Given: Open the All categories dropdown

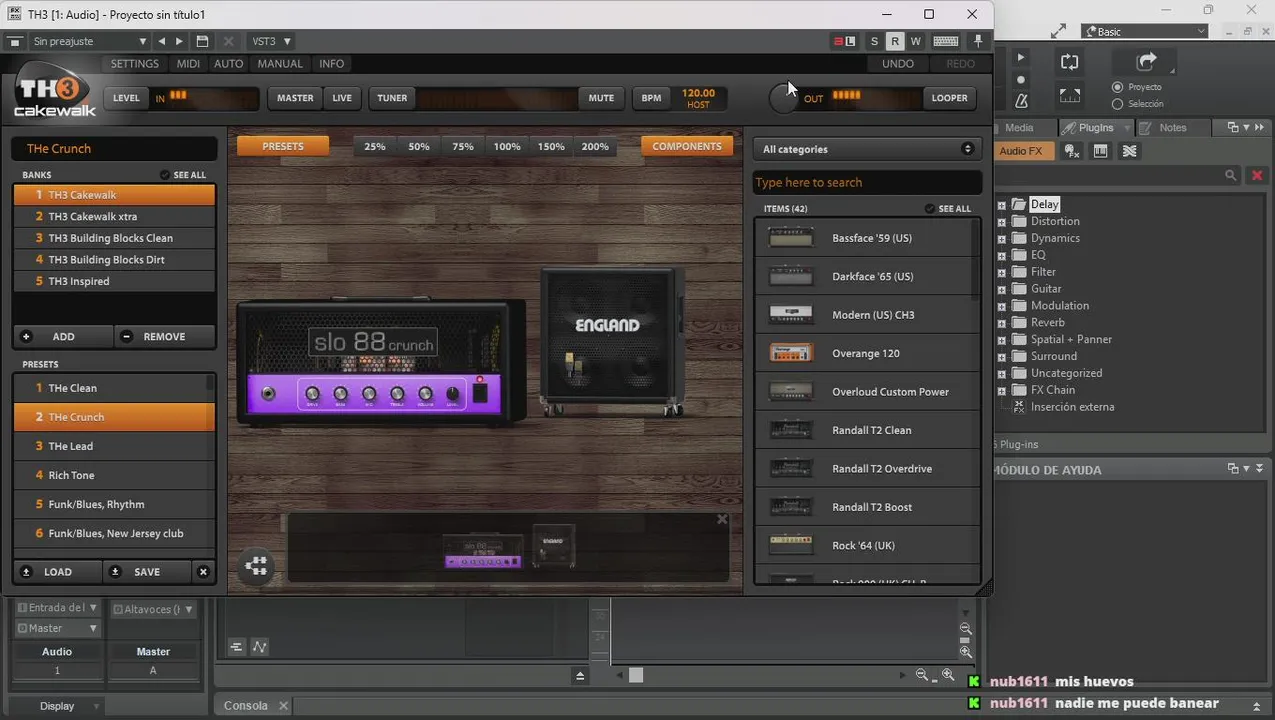Looking at the screenshot, I should click(x=867, y=149).
